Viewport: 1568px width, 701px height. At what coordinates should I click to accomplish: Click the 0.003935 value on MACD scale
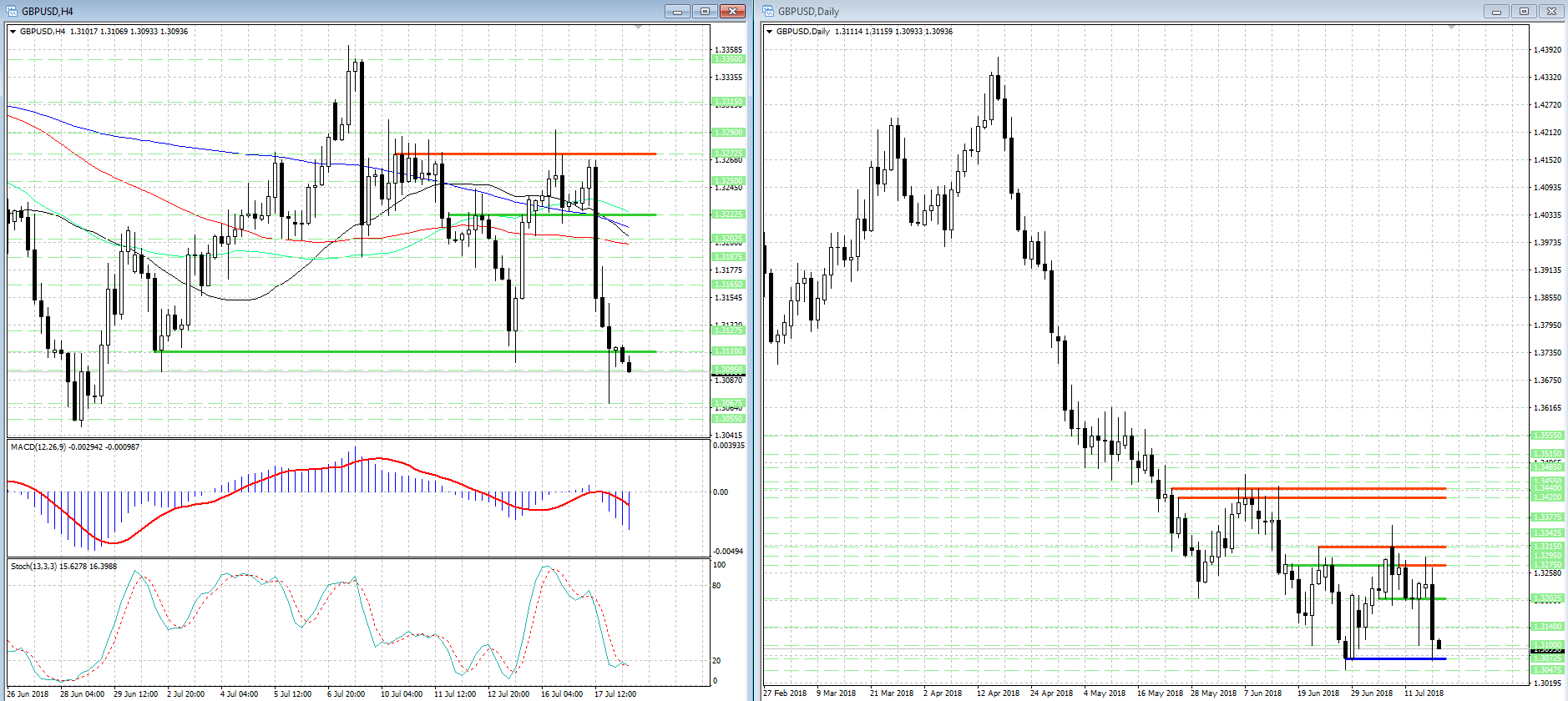(729, 446)
